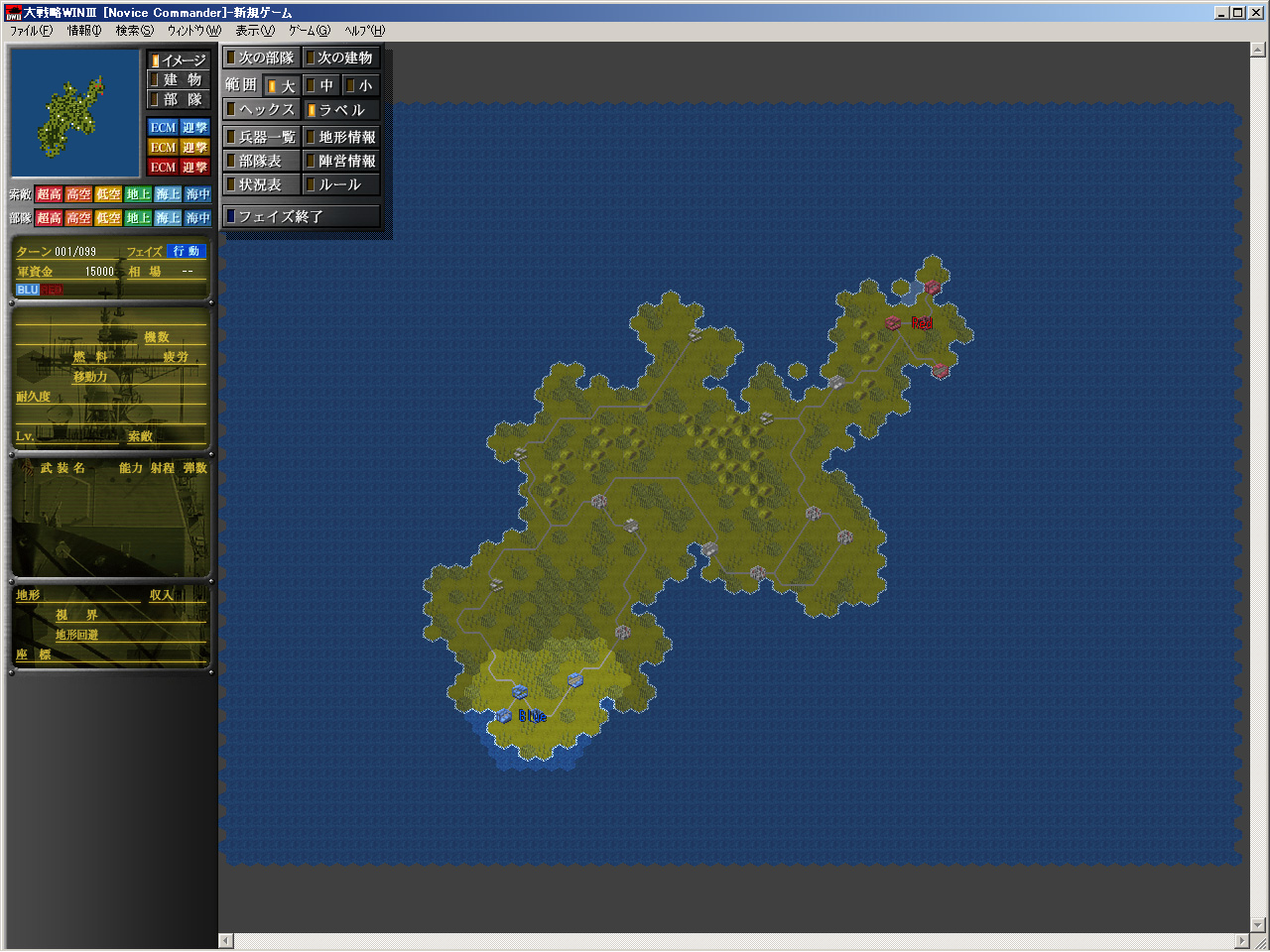1270x952 pixels.
Task: Open the 状況表 status table
Action: pyautogui.click(x=262, y=185)
